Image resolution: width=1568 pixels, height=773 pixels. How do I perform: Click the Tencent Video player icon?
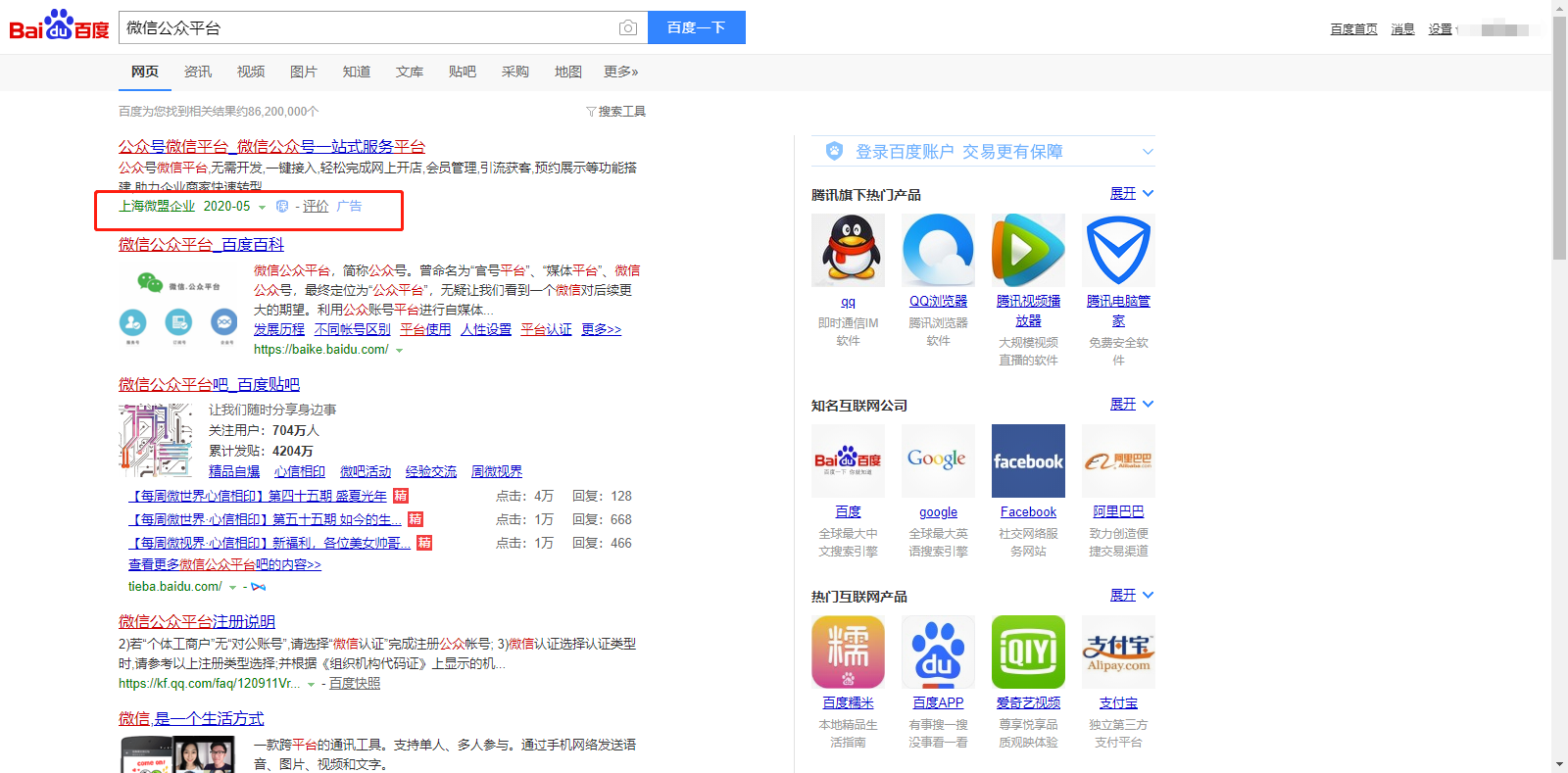[x=1028, y=250]
